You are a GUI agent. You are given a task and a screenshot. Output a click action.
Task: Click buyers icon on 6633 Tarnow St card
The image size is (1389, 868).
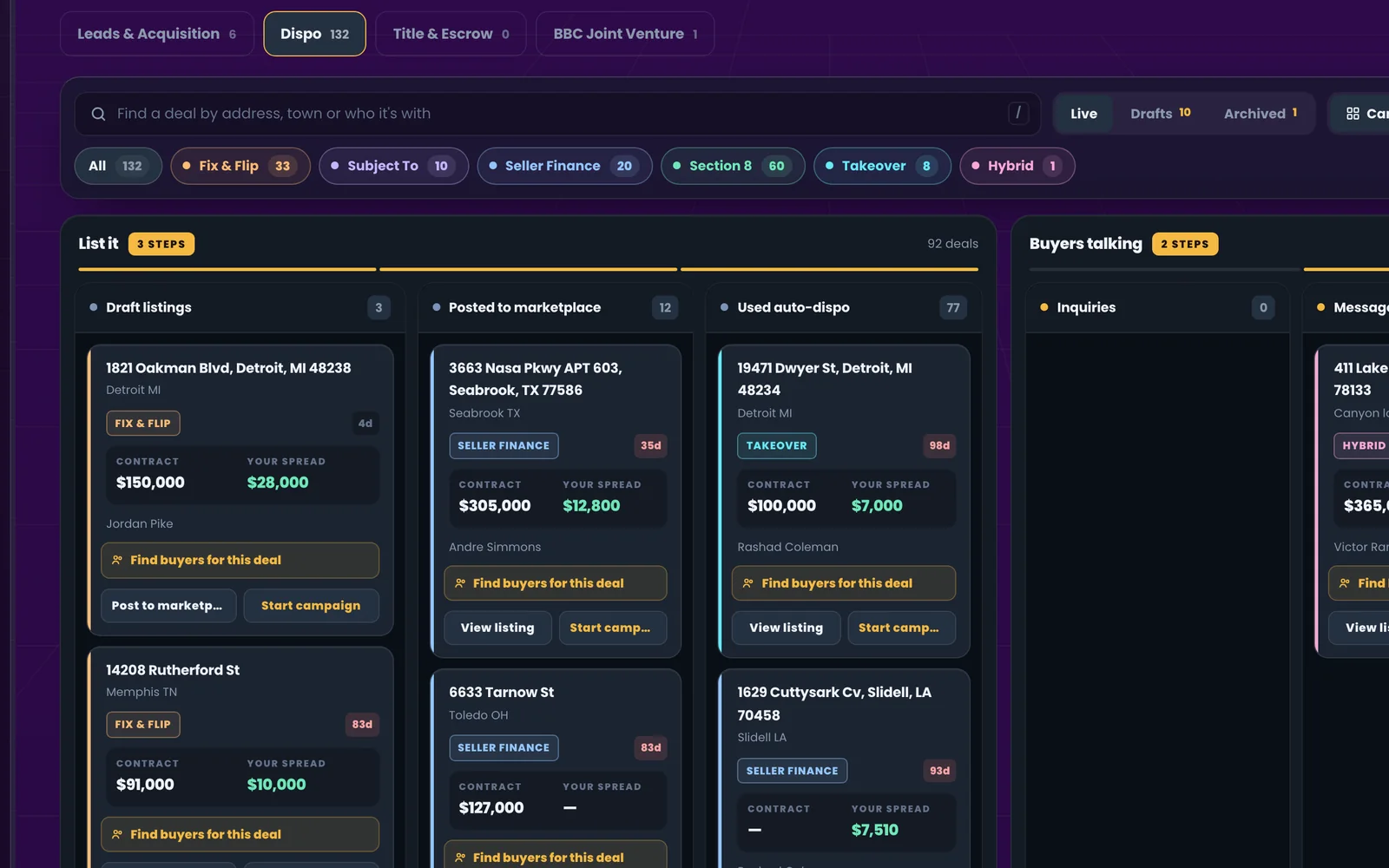point(460,858)
